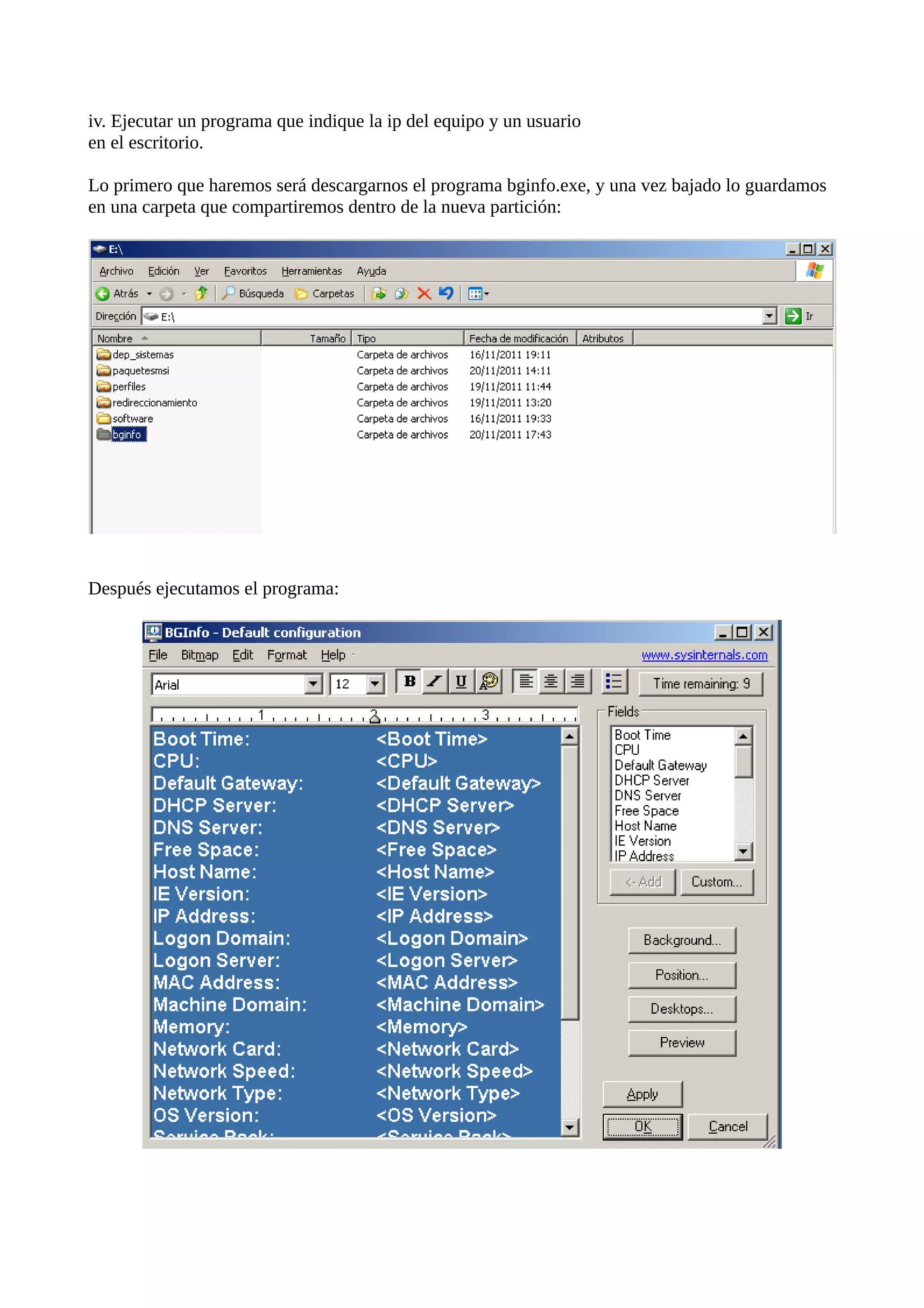The width and height of the screenshot is (924, 1308).
Task: Click the up-one-level folder icon
Action: pos(201,293)
